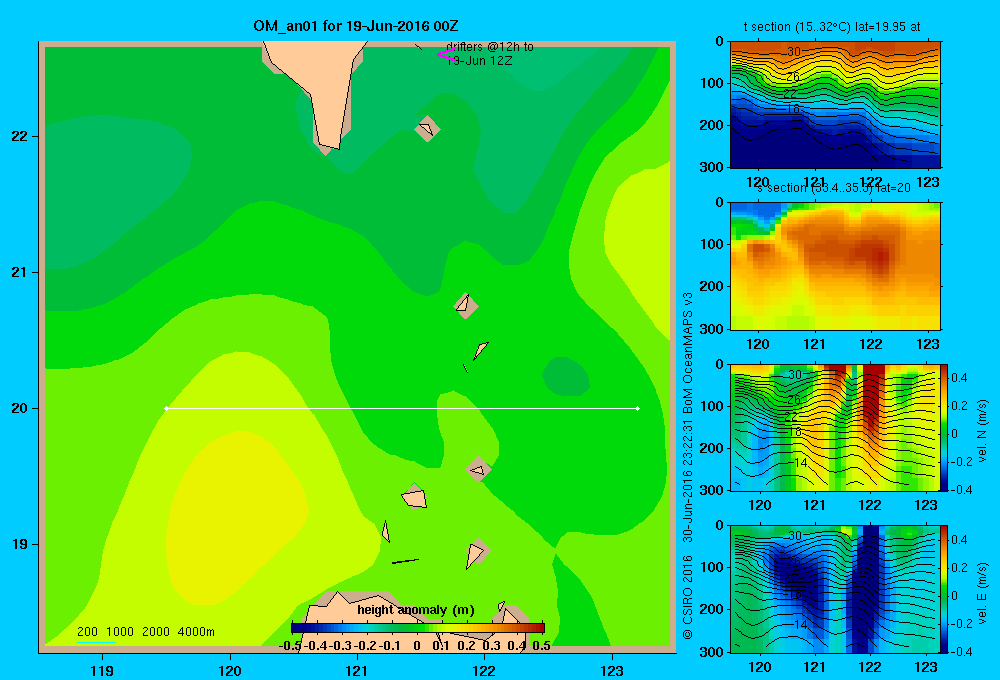
Task: Click the 'vel. N (m/s)' axis label
Action: click(982, 431)
